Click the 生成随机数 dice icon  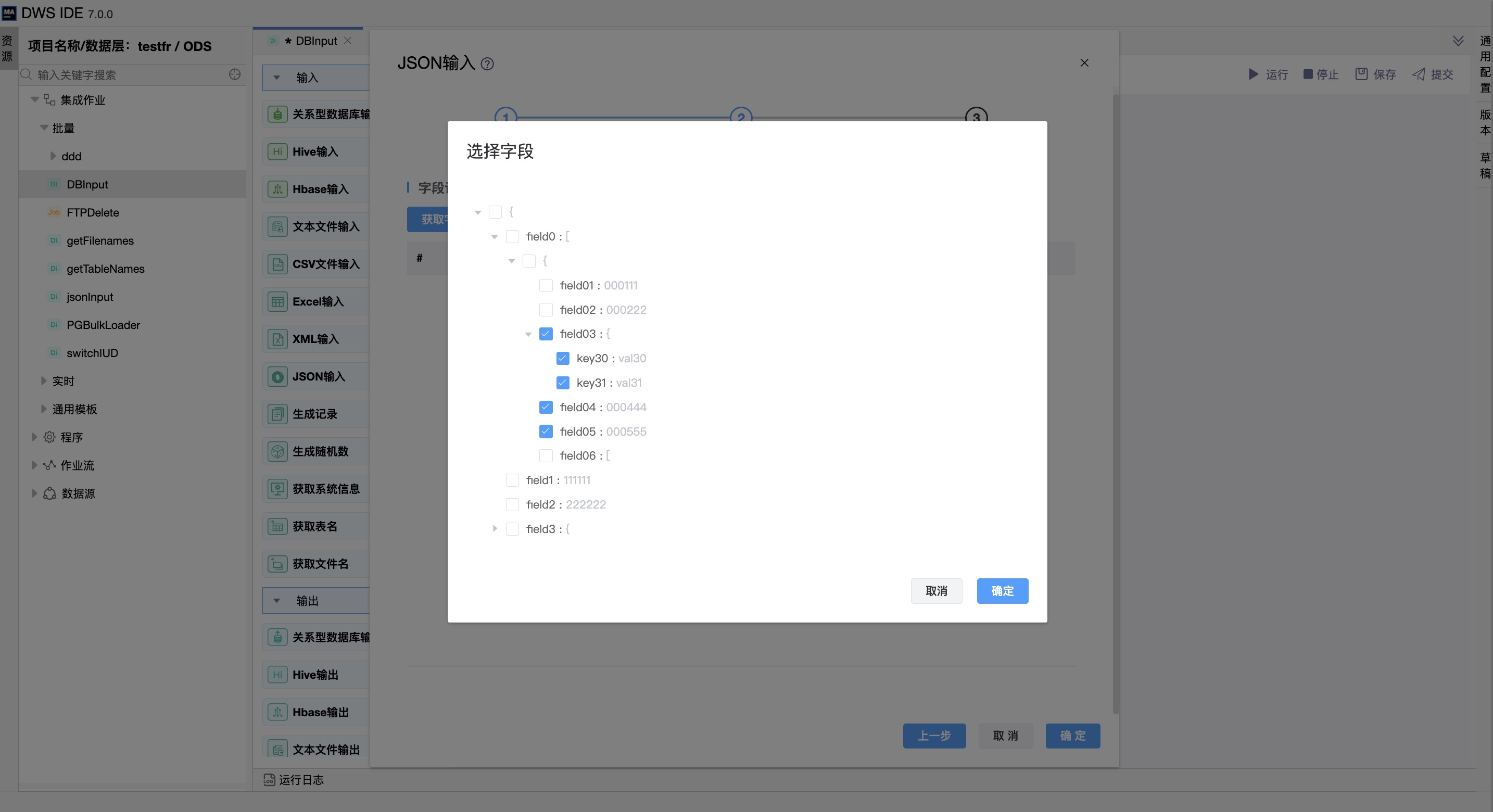(x=277, y=451)
